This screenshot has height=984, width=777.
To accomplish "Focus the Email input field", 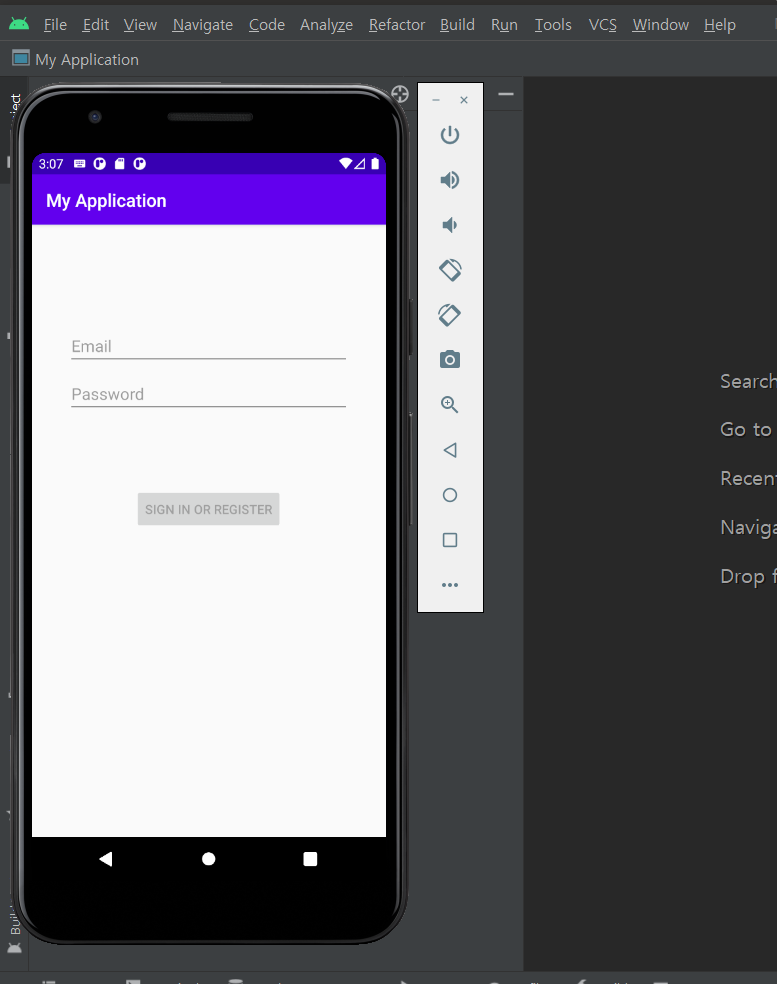I will (208, 346).
